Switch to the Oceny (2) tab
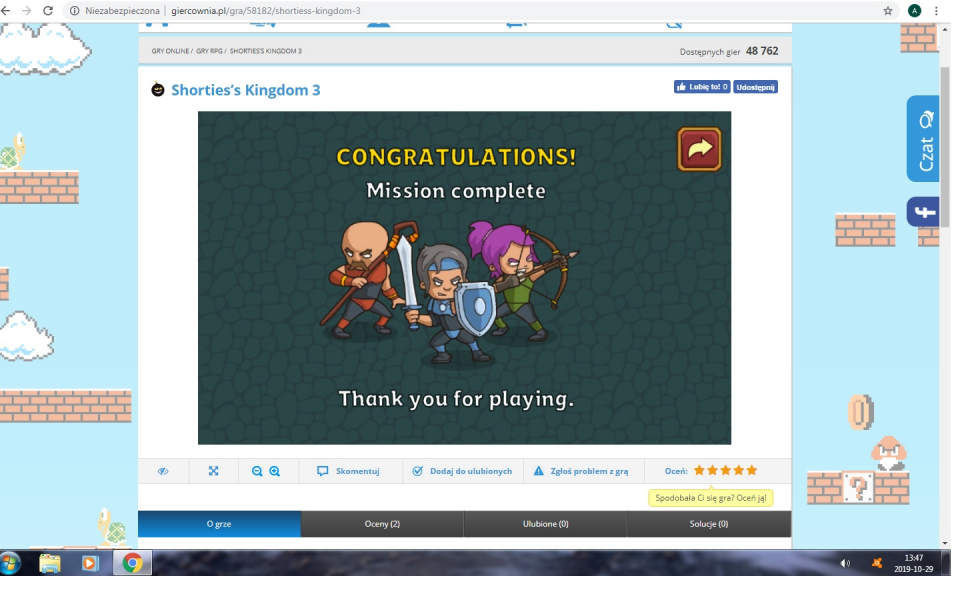The image size is (960, 600). (382, 524)
